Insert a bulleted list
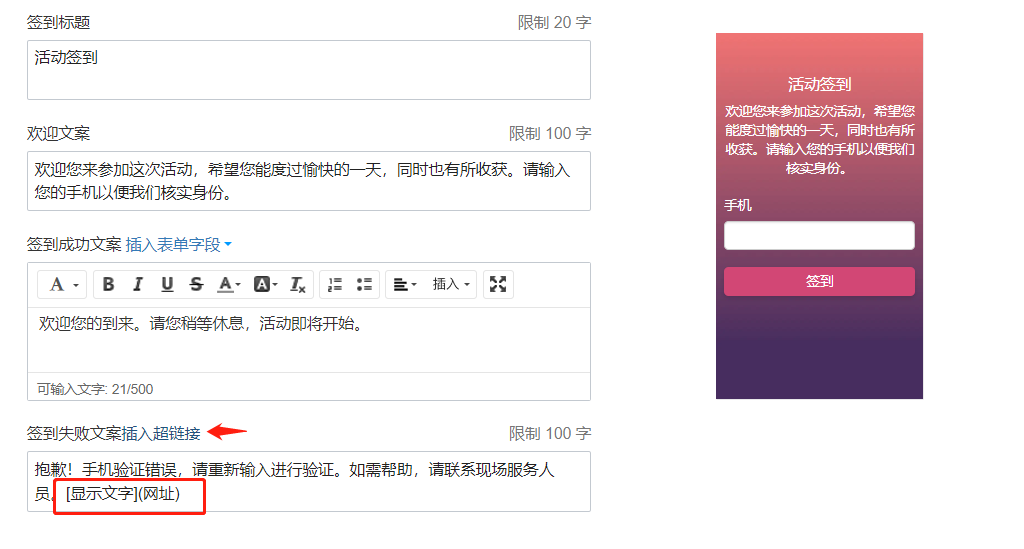The width and height of the screenshot is (1024, 549). pos(364,285)
